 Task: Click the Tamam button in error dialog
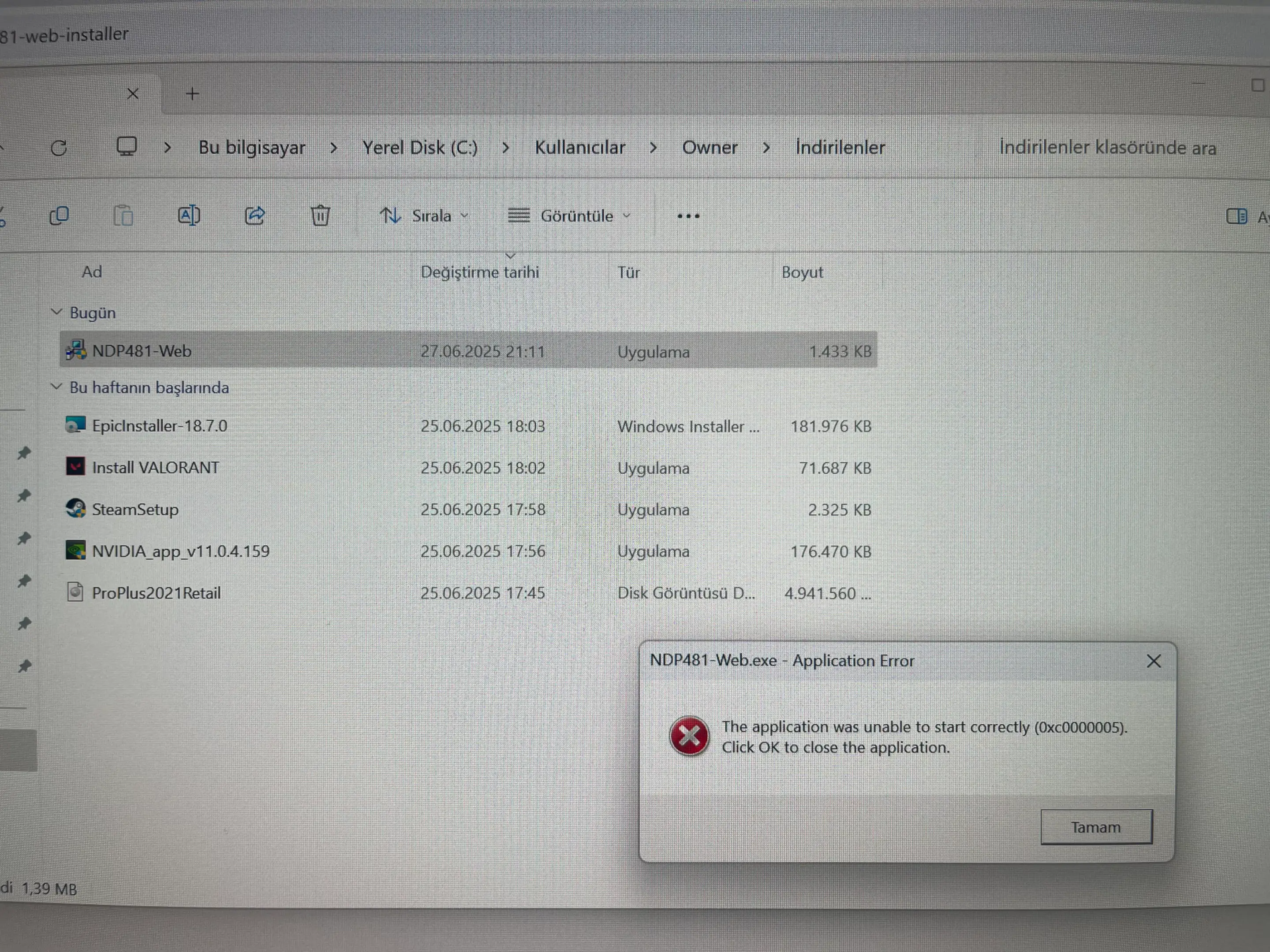point(1096,827)
